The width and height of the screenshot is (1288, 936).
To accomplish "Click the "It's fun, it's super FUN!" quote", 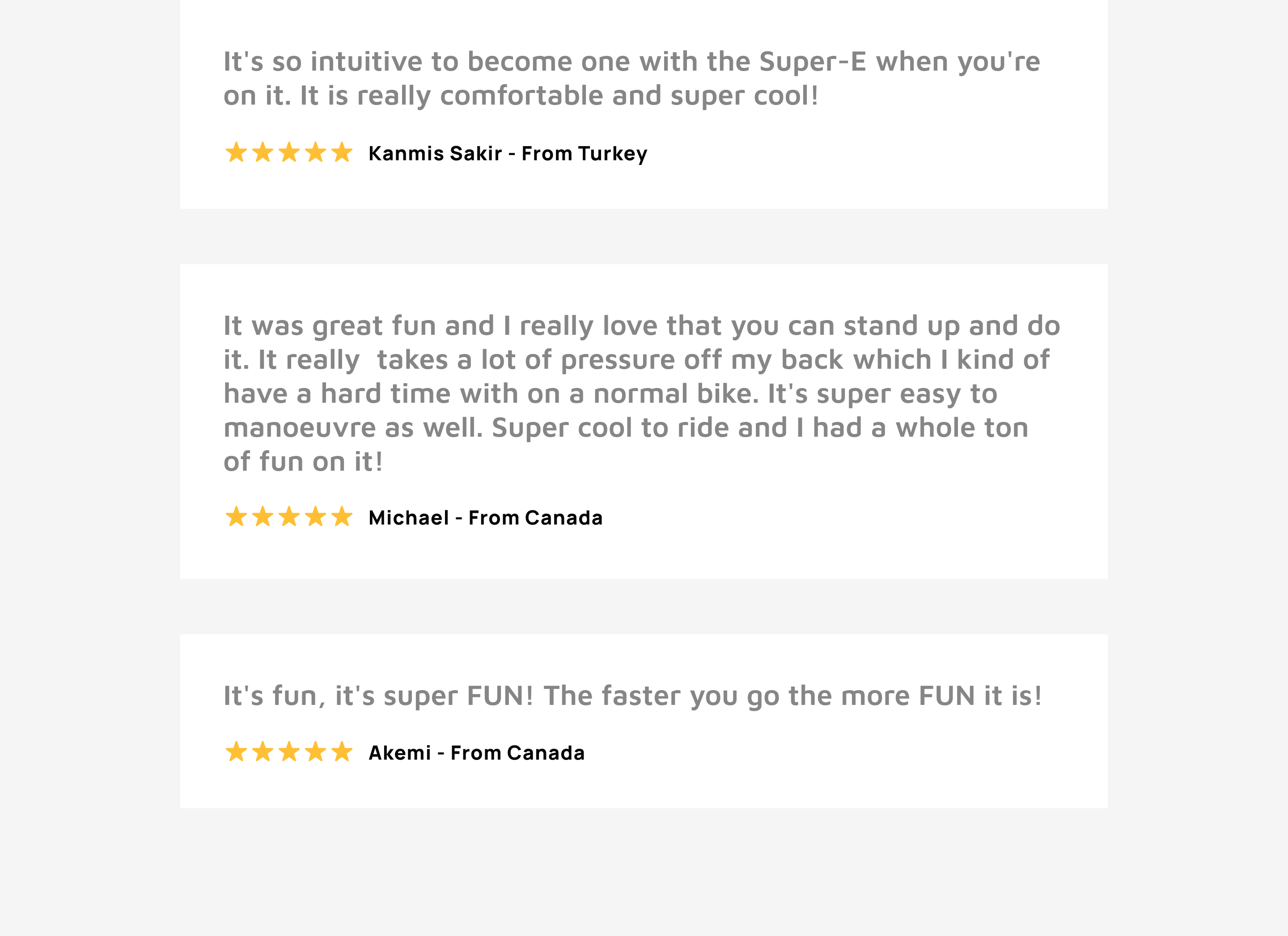I will (x=633, y=696).
